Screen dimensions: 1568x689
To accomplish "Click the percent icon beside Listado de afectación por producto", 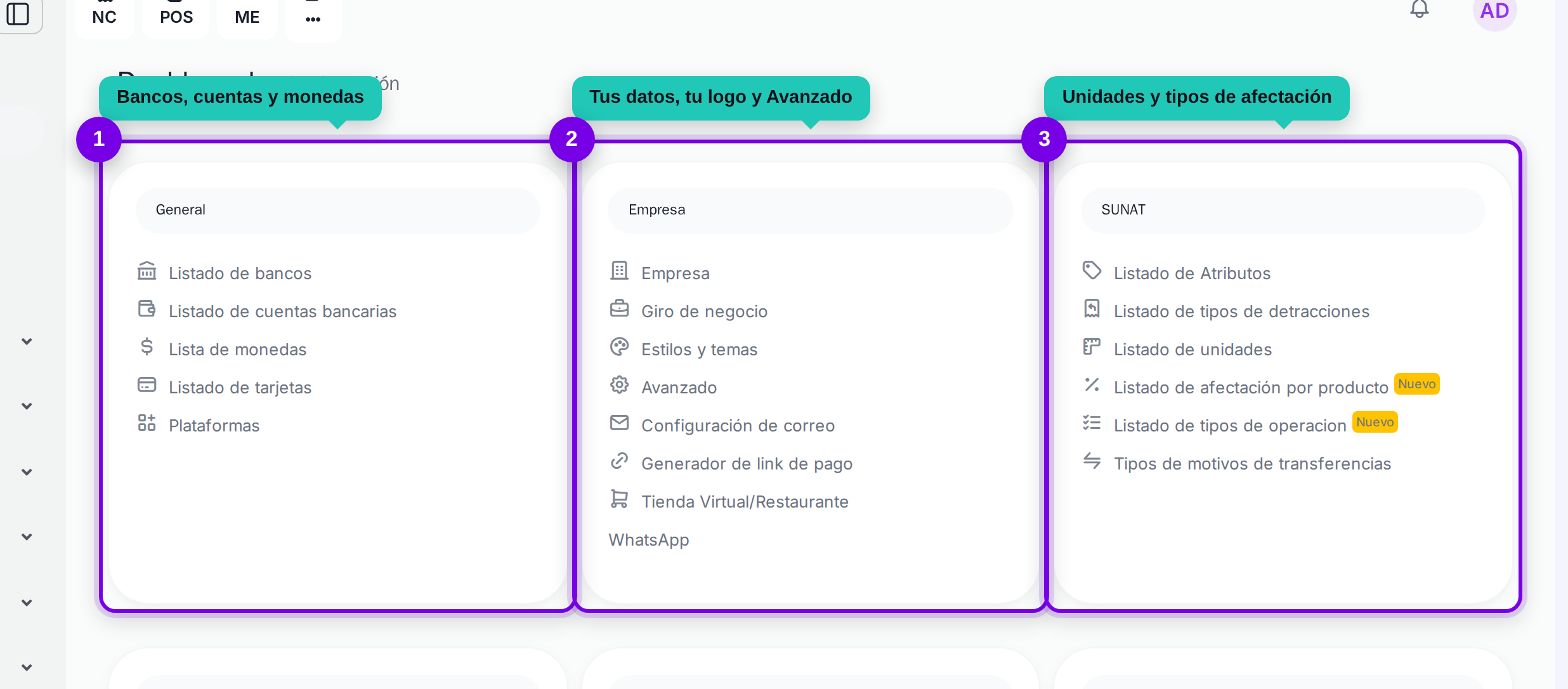I will (x=1092, y=385).
